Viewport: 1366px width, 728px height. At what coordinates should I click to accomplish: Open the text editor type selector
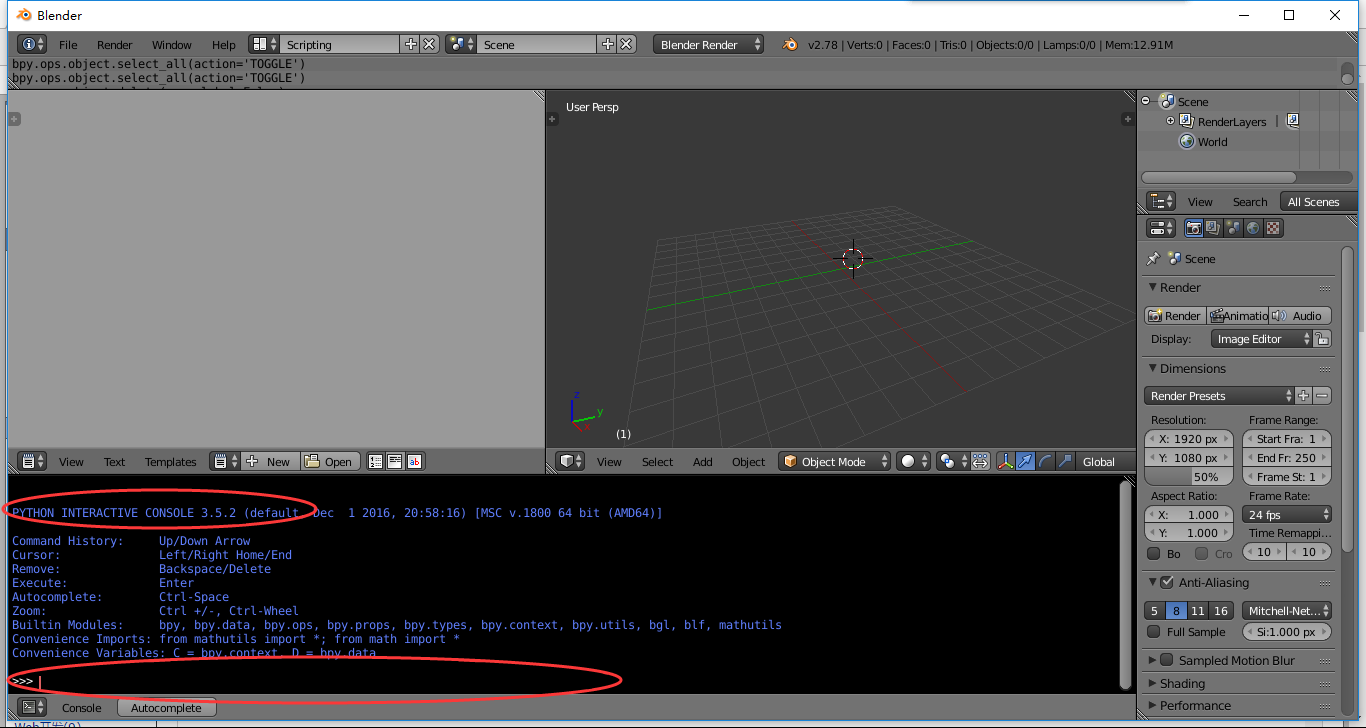(x=33, y=461)
